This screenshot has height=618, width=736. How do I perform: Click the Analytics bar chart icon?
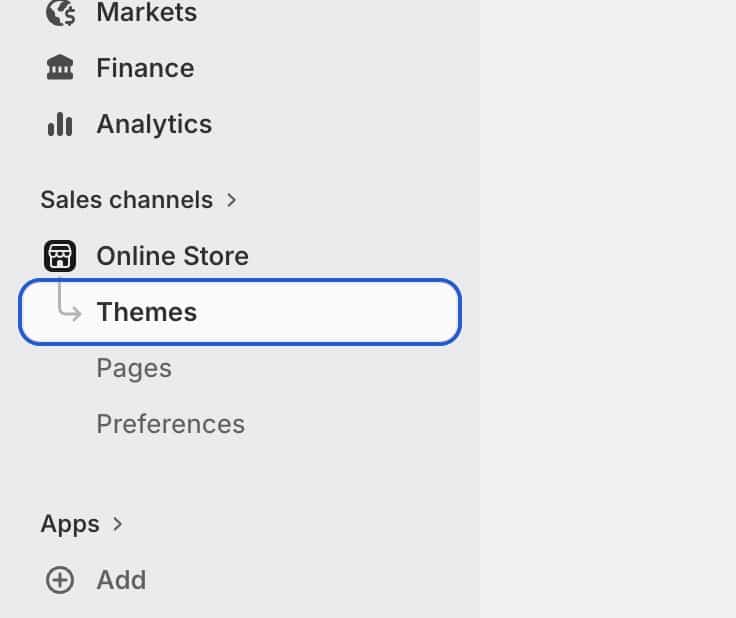[60, 124]
